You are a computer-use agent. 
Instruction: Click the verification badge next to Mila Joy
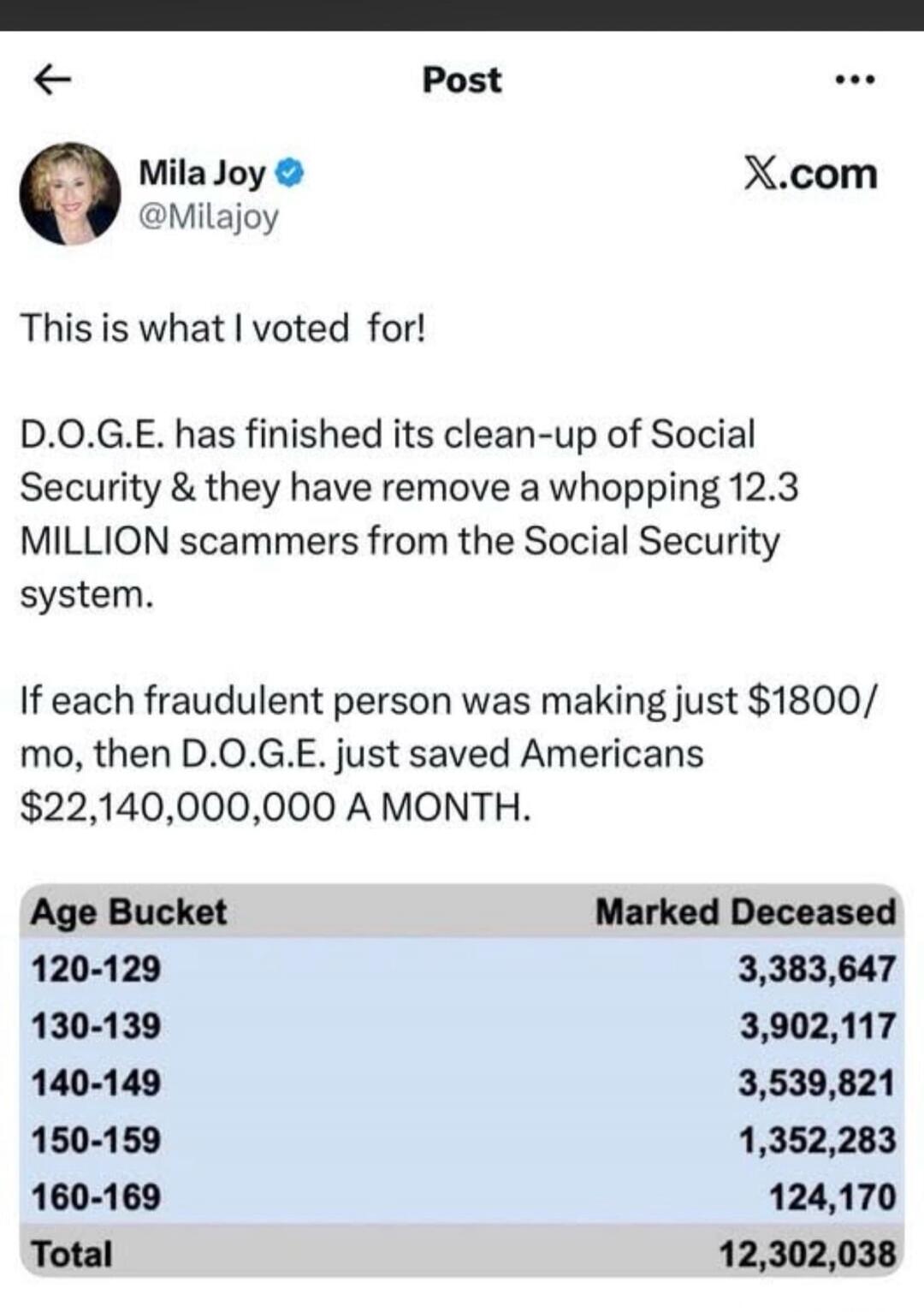coord(289,170)
